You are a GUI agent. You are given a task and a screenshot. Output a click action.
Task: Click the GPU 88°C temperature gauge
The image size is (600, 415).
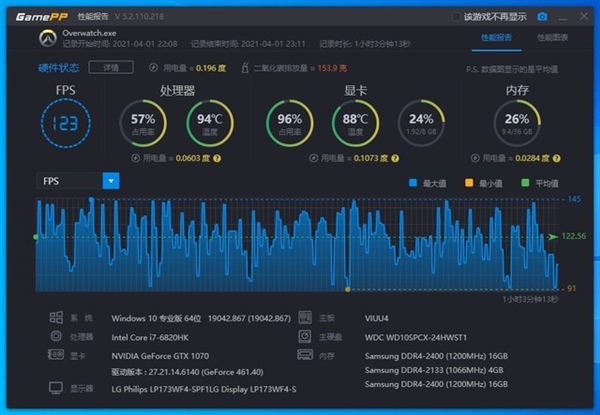(355, 125)
